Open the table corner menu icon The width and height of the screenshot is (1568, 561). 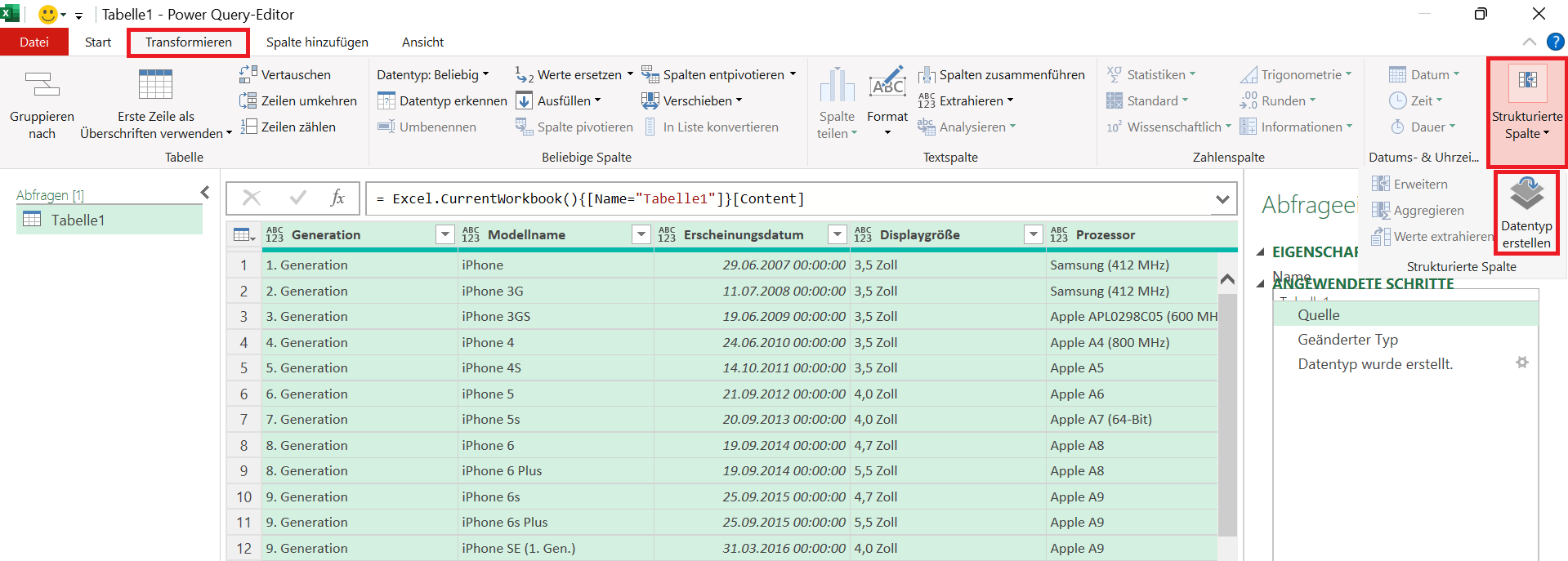243,235
